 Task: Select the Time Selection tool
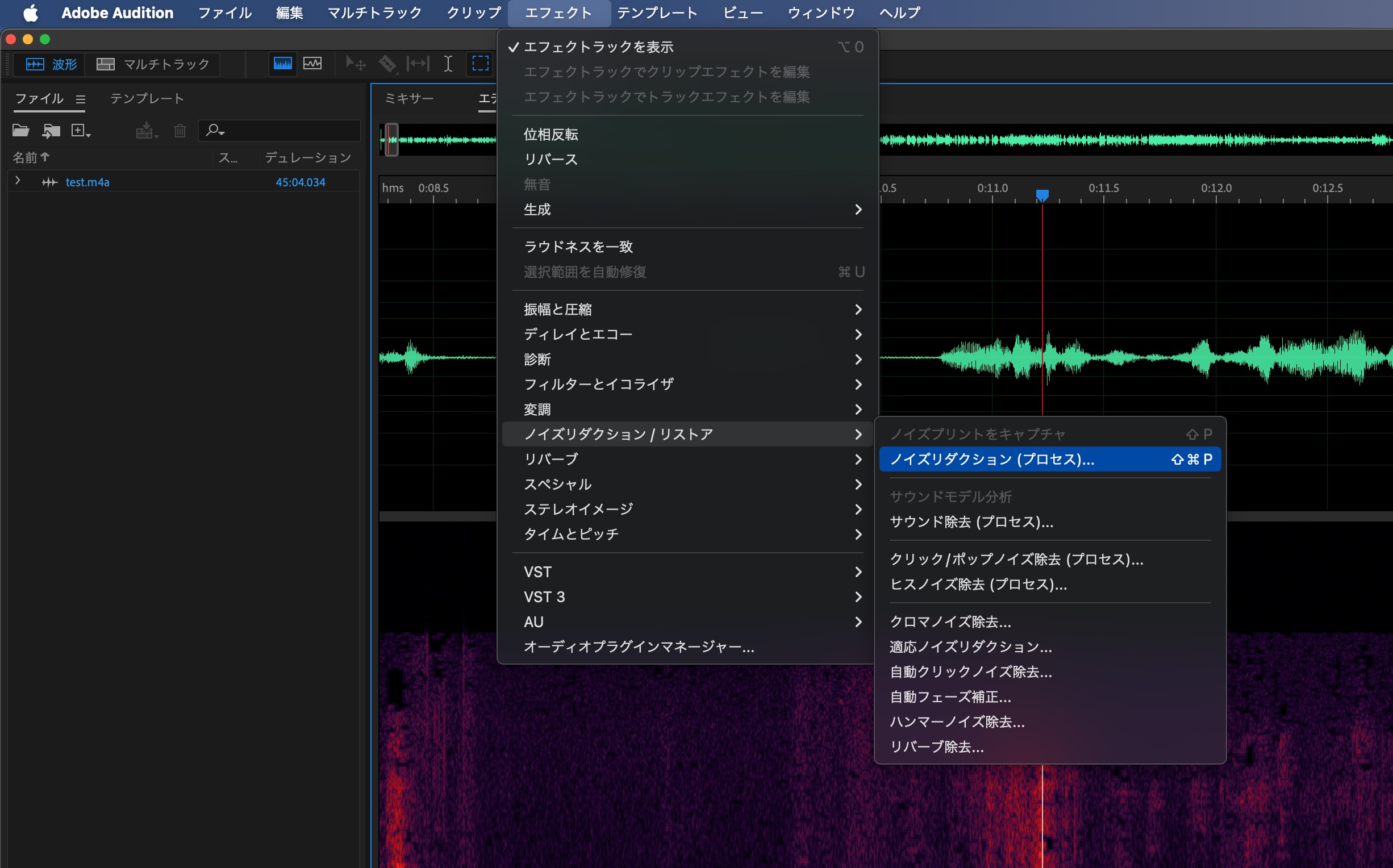(448, 64)
